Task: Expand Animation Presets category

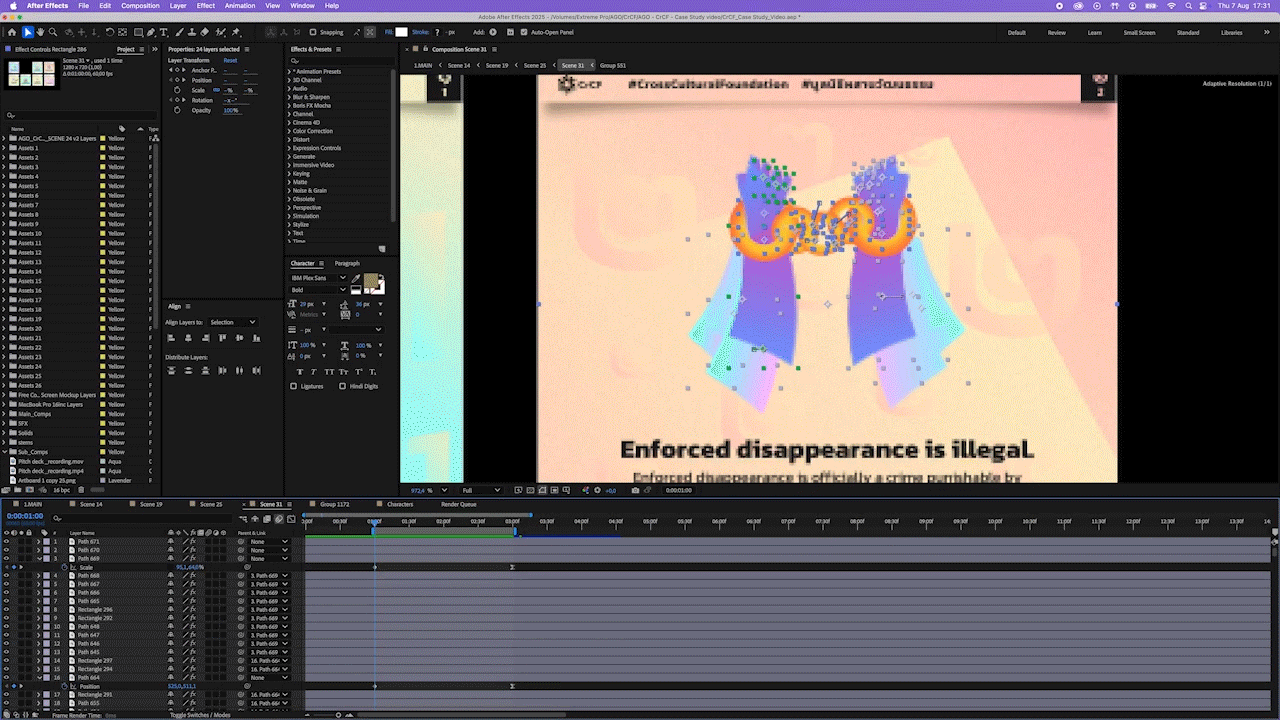Action: click(290, 72)
